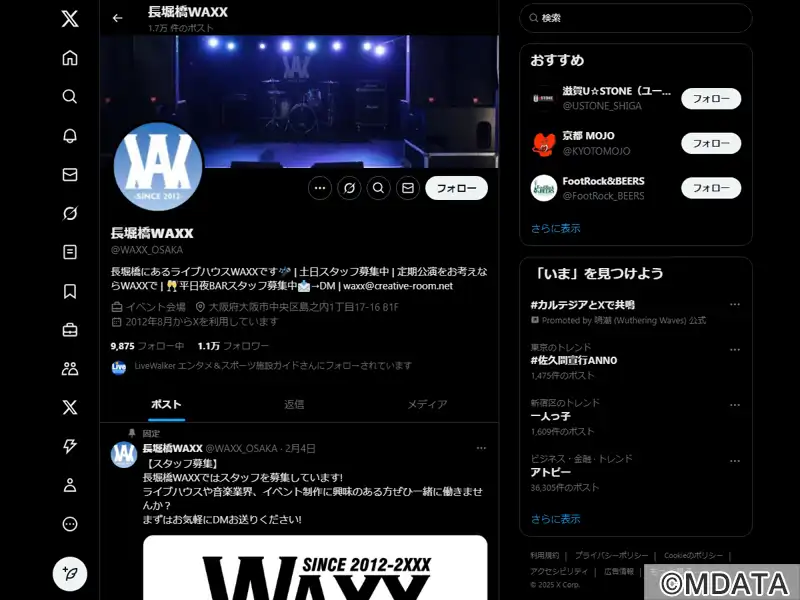This screenshot has width=800, height=600.
Task: Switch to the 返信 tab
Action: 294,405
